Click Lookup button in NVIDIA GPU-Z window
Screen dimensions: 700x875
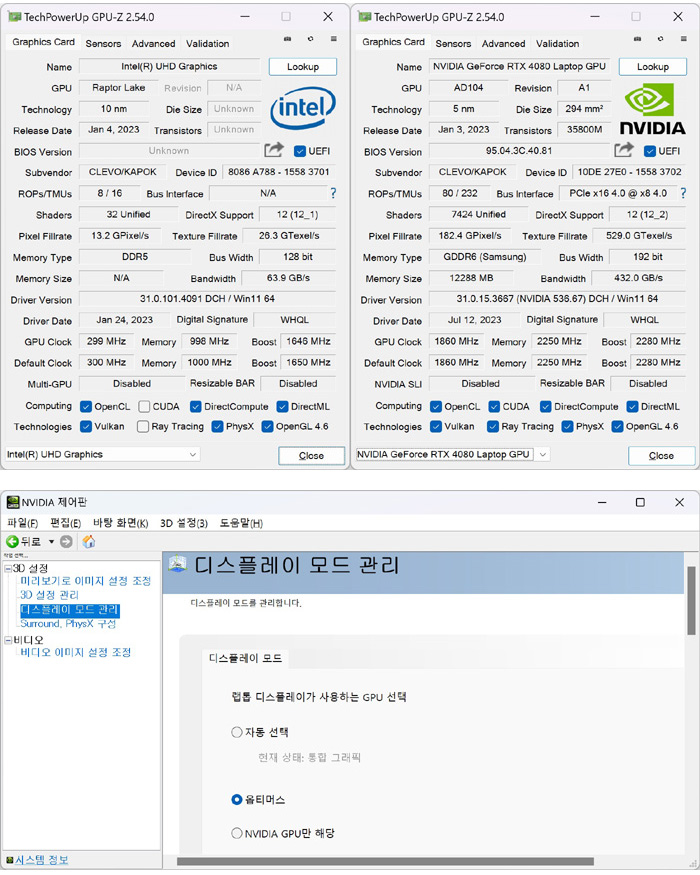[x=653, y=66]
